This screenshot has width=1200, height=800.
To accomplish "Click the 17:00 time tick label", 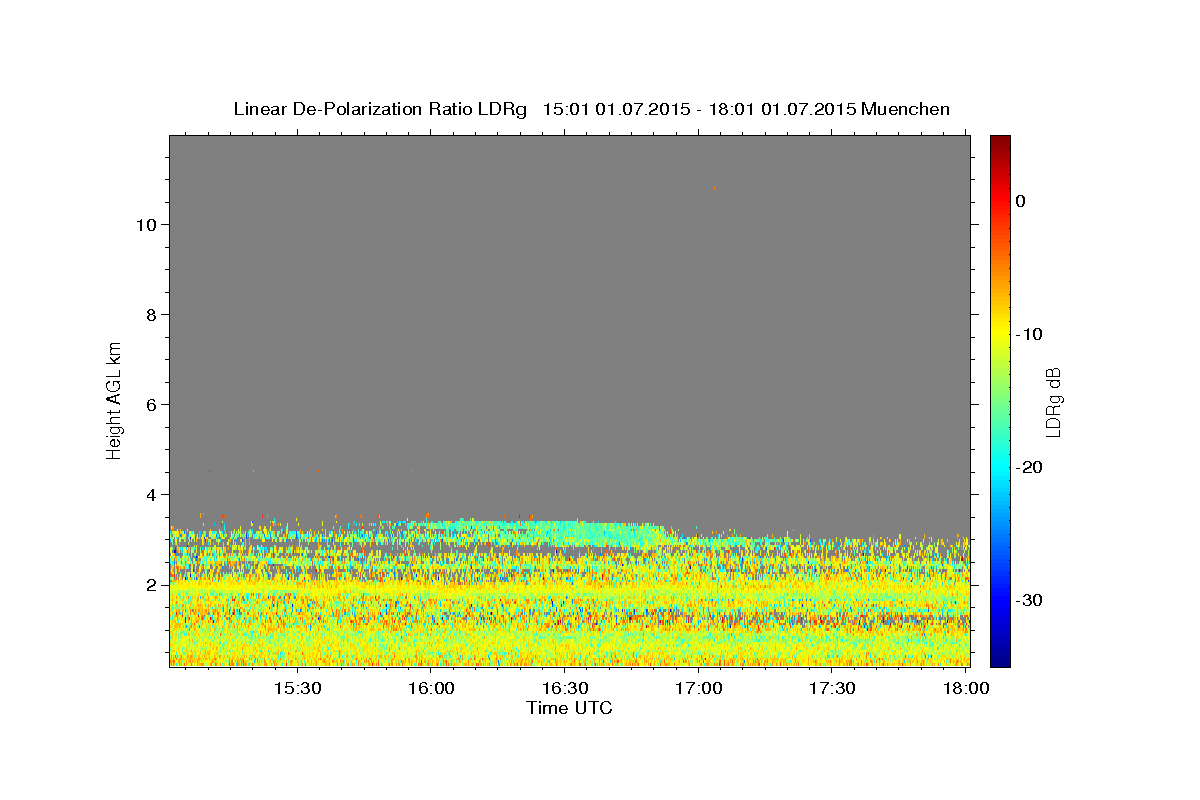I will pos(699,689).
